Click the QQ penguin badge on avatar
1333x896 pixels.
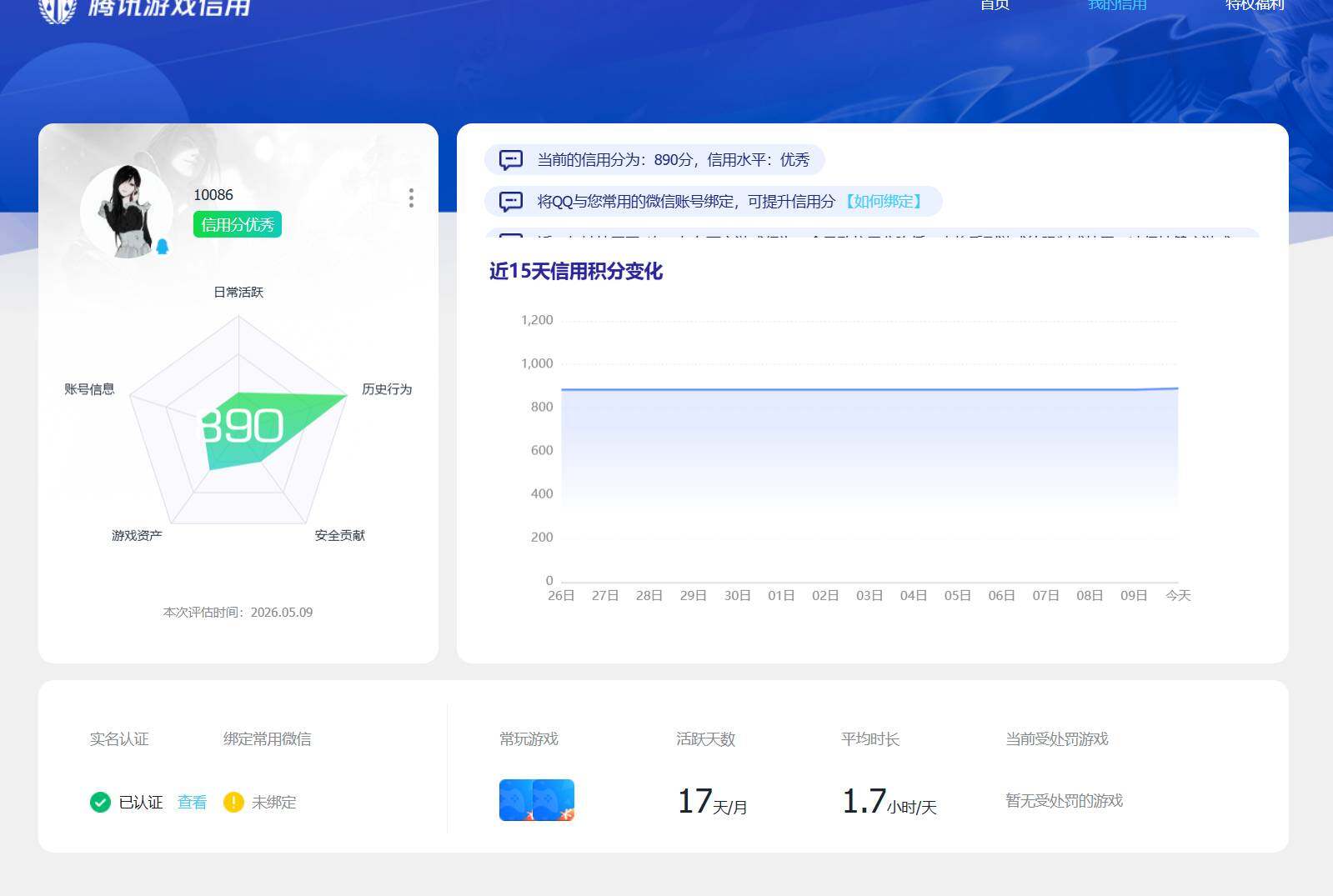pyautogui.click(x=163, y=246)
